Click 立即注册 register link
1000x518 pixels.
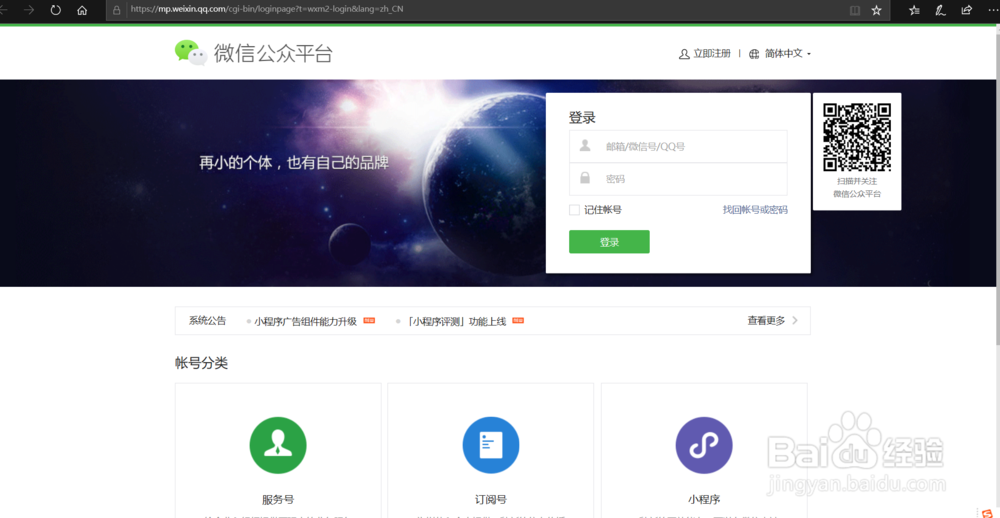(x=712, y=54)
